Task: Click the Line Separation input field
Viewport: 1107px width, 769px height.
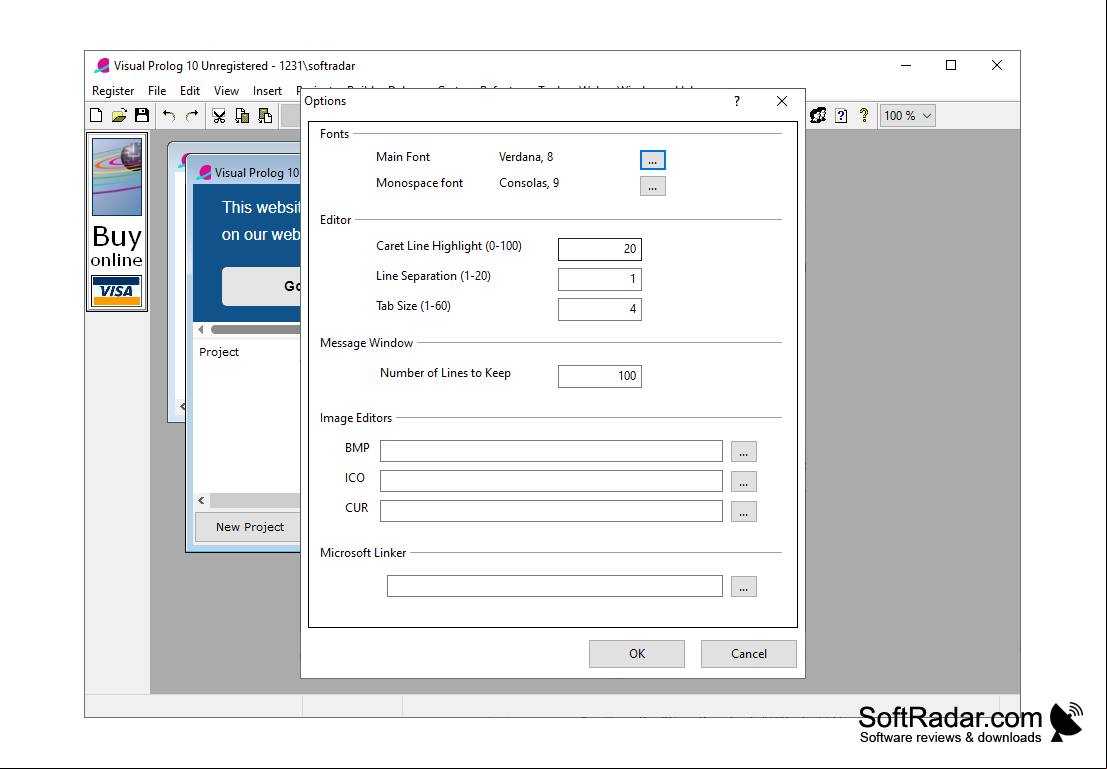Action: (x=599, y=279)
